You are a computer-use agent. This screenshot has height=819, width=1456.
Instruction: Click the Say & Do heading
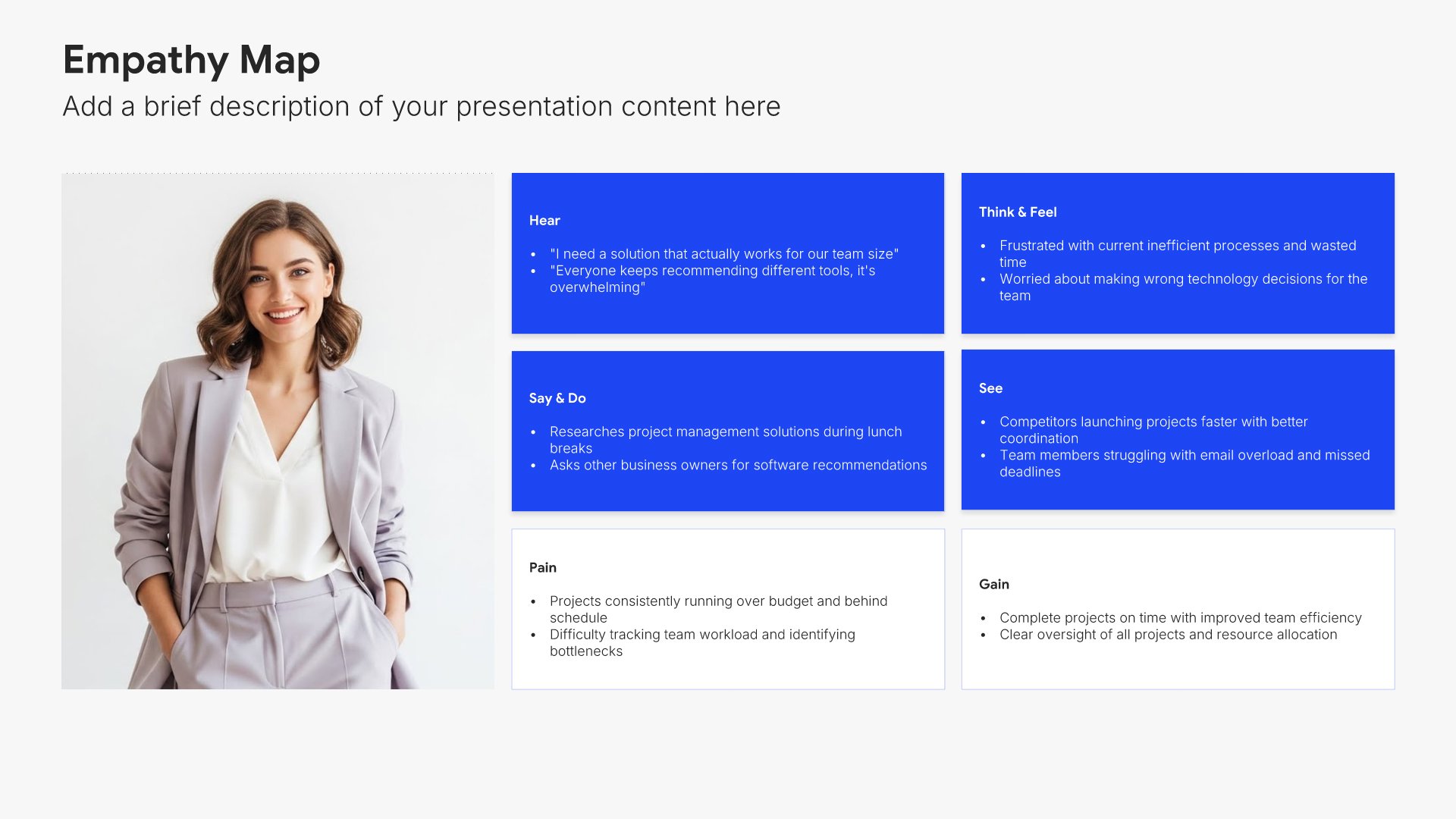click(557, 398)
